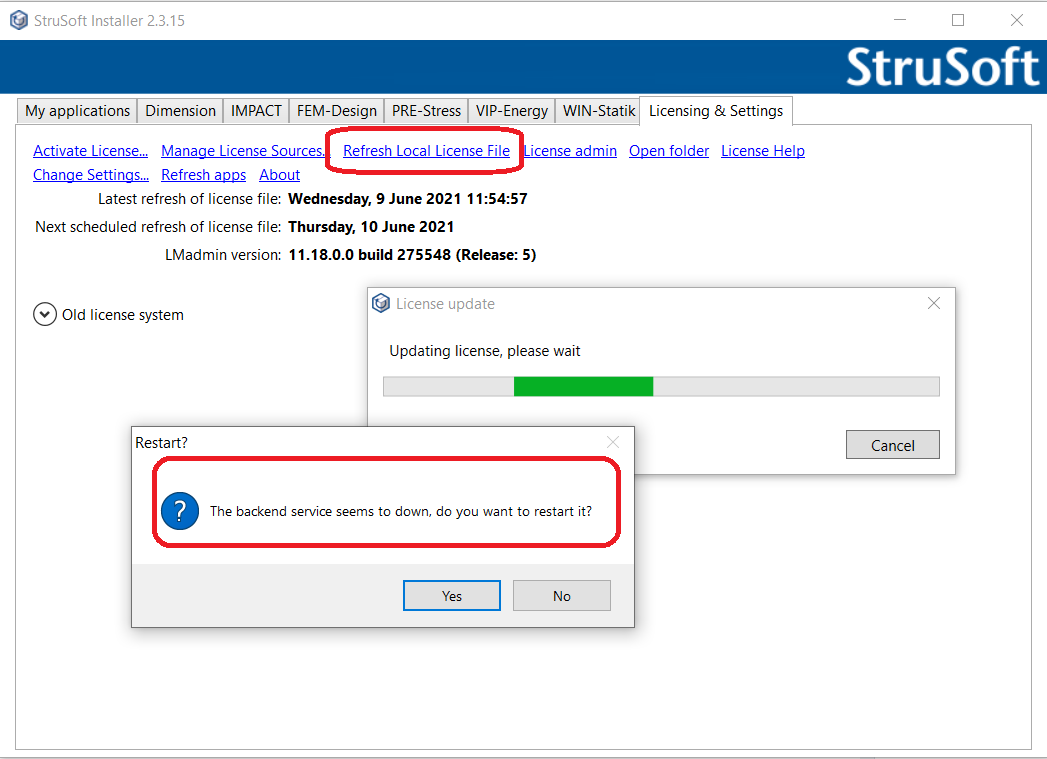
Task: Click the latest refresh date 'Wednesday, 9 June 2021 11:54:57'
Action: tap(408, 199)
